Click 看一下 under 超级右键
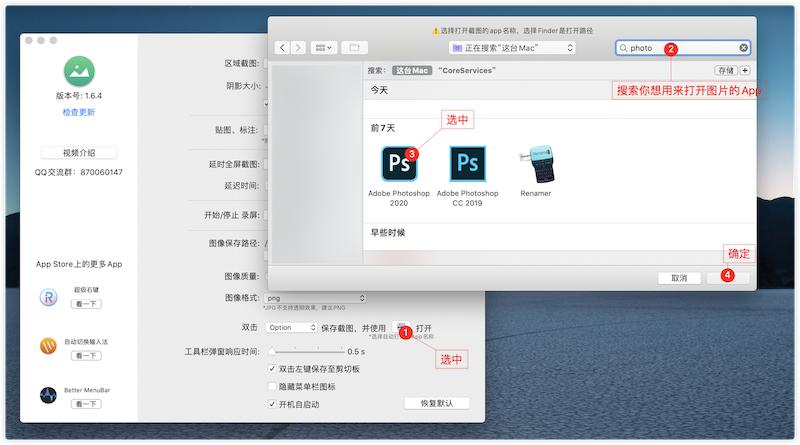 click(x=86, y=304)
